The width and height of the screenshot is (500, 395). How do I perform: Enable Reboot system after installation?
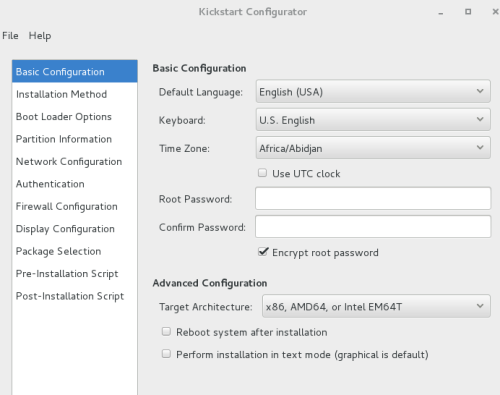click(166, 332)
